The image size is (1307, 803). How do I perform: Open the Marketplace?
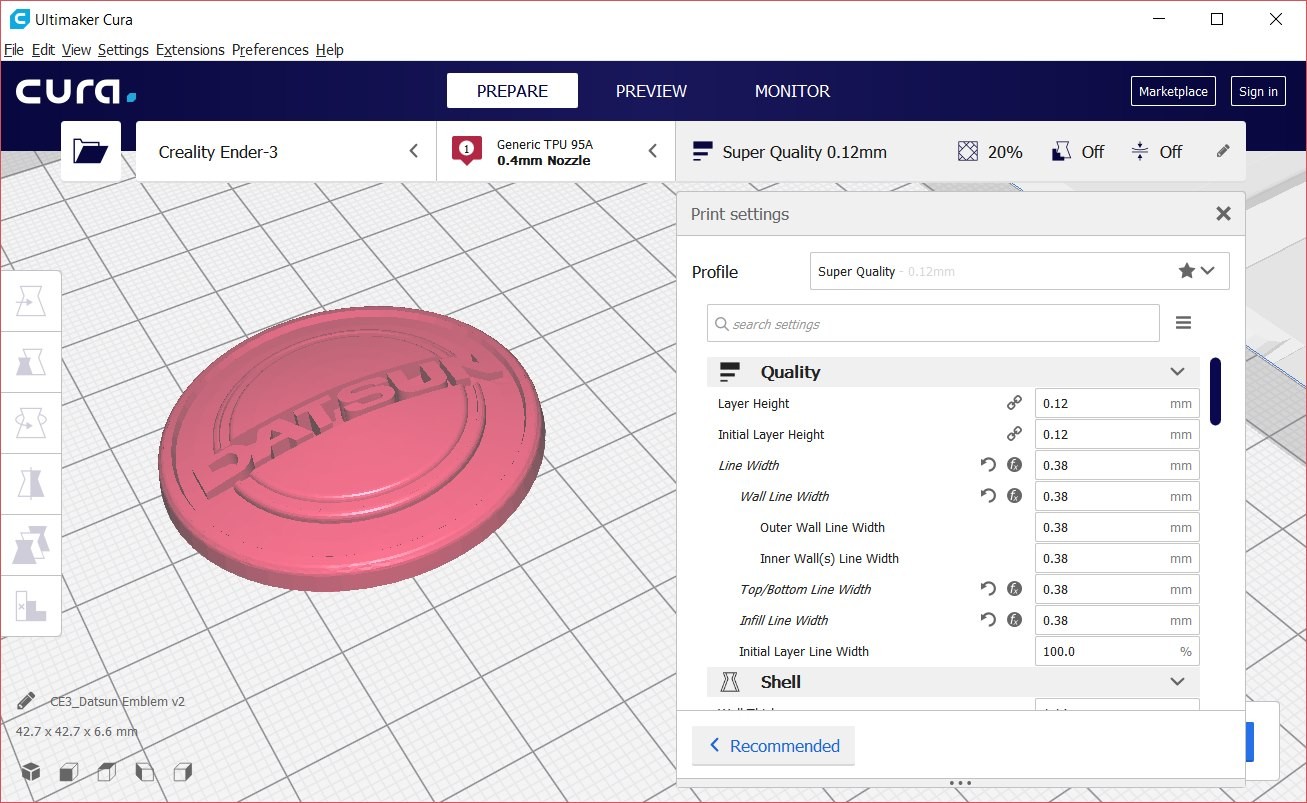click(1173, 91)
